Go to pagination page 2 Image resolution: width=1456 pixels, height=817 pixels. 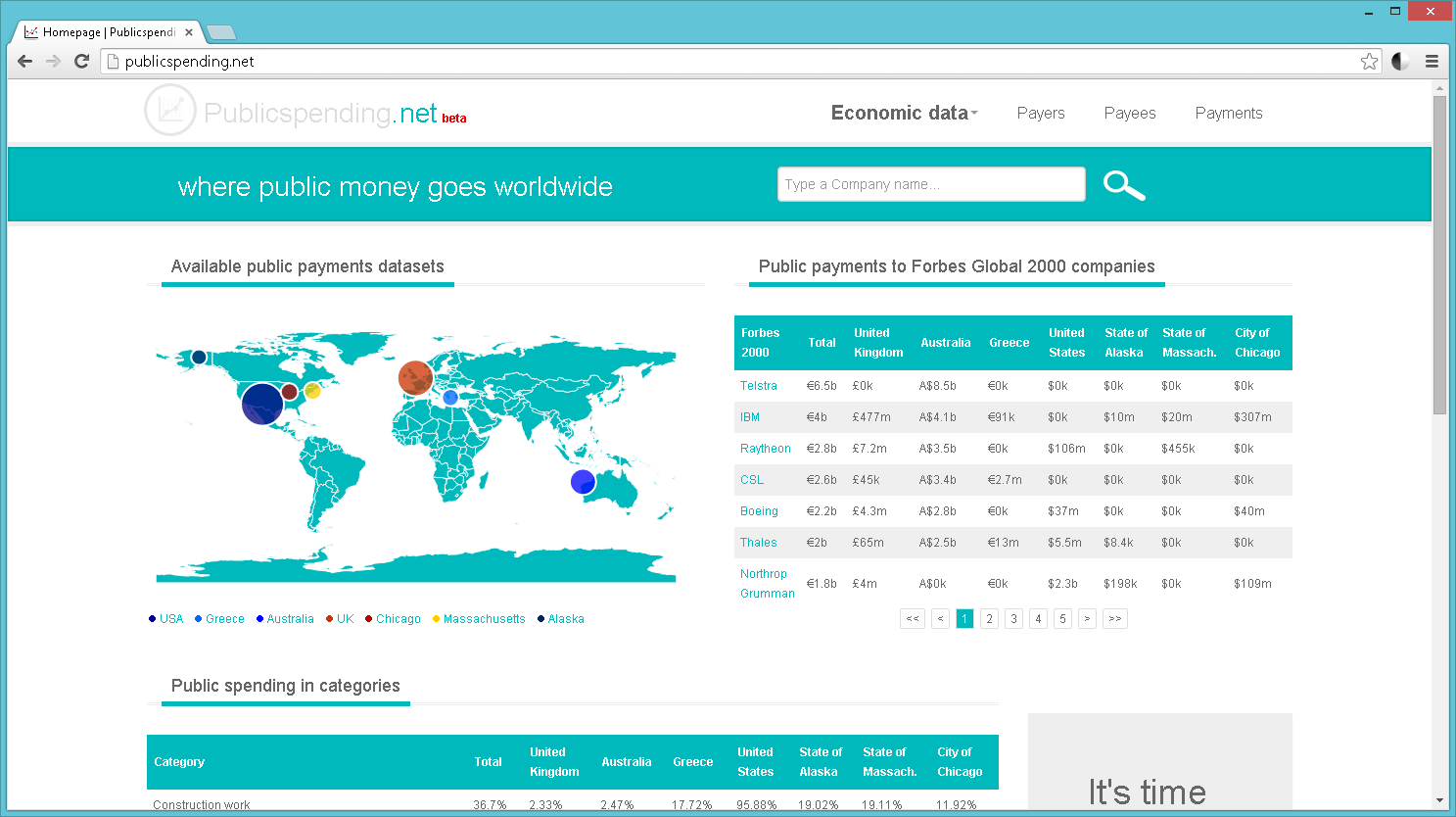989,618
